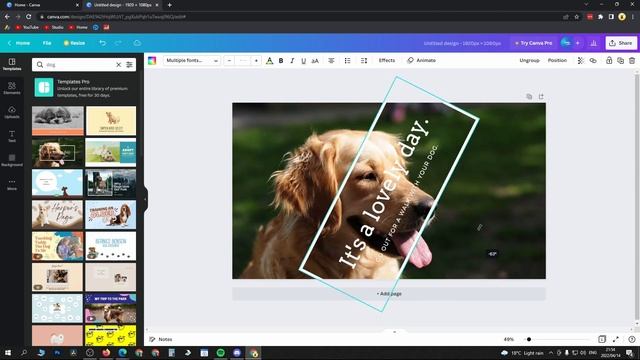640x360 pixels.
Task: Click the Resize button
Action: click(74, 43)
